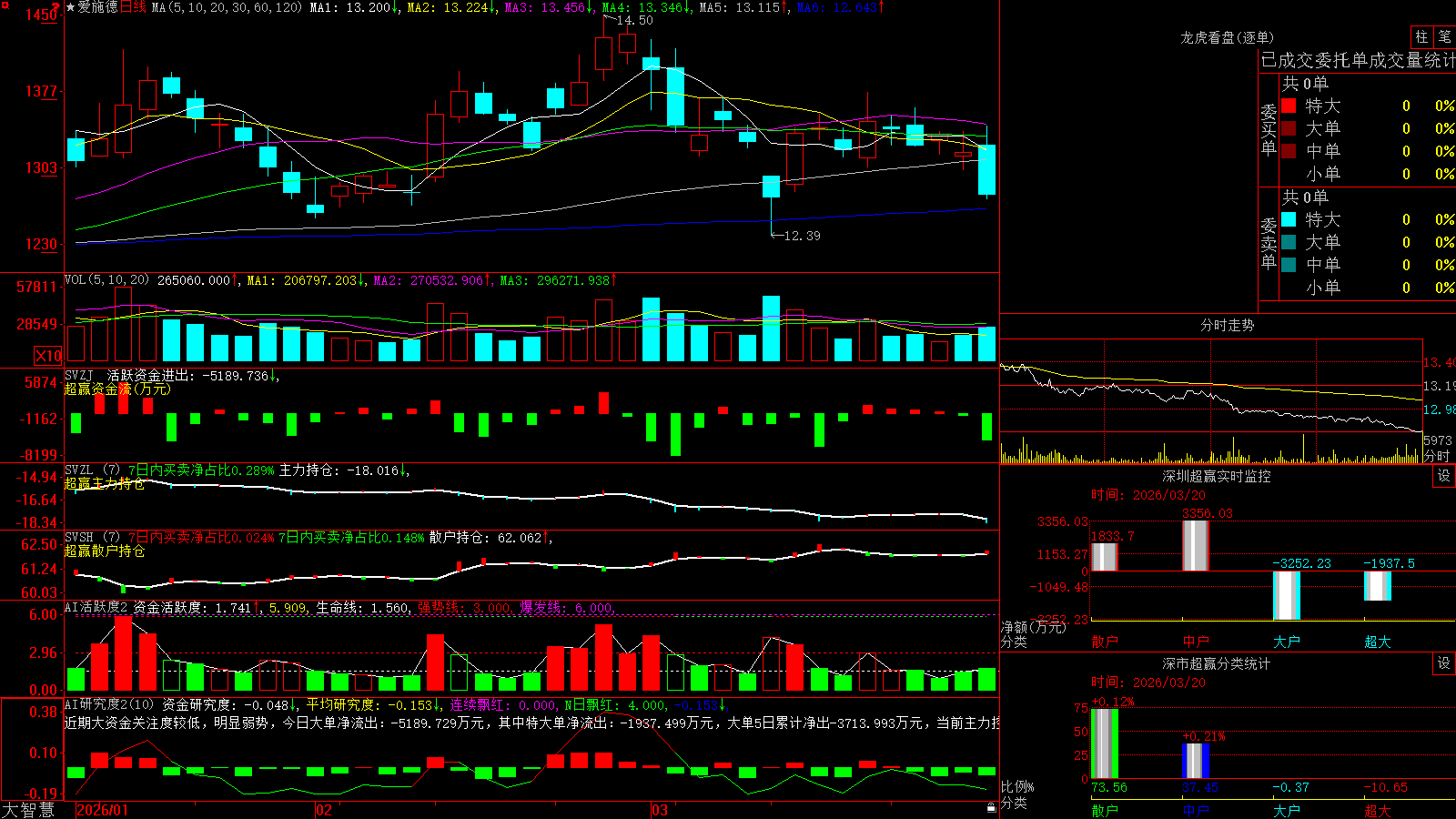Click 超大 label under 分类统计 chart

click(1378, 810)
